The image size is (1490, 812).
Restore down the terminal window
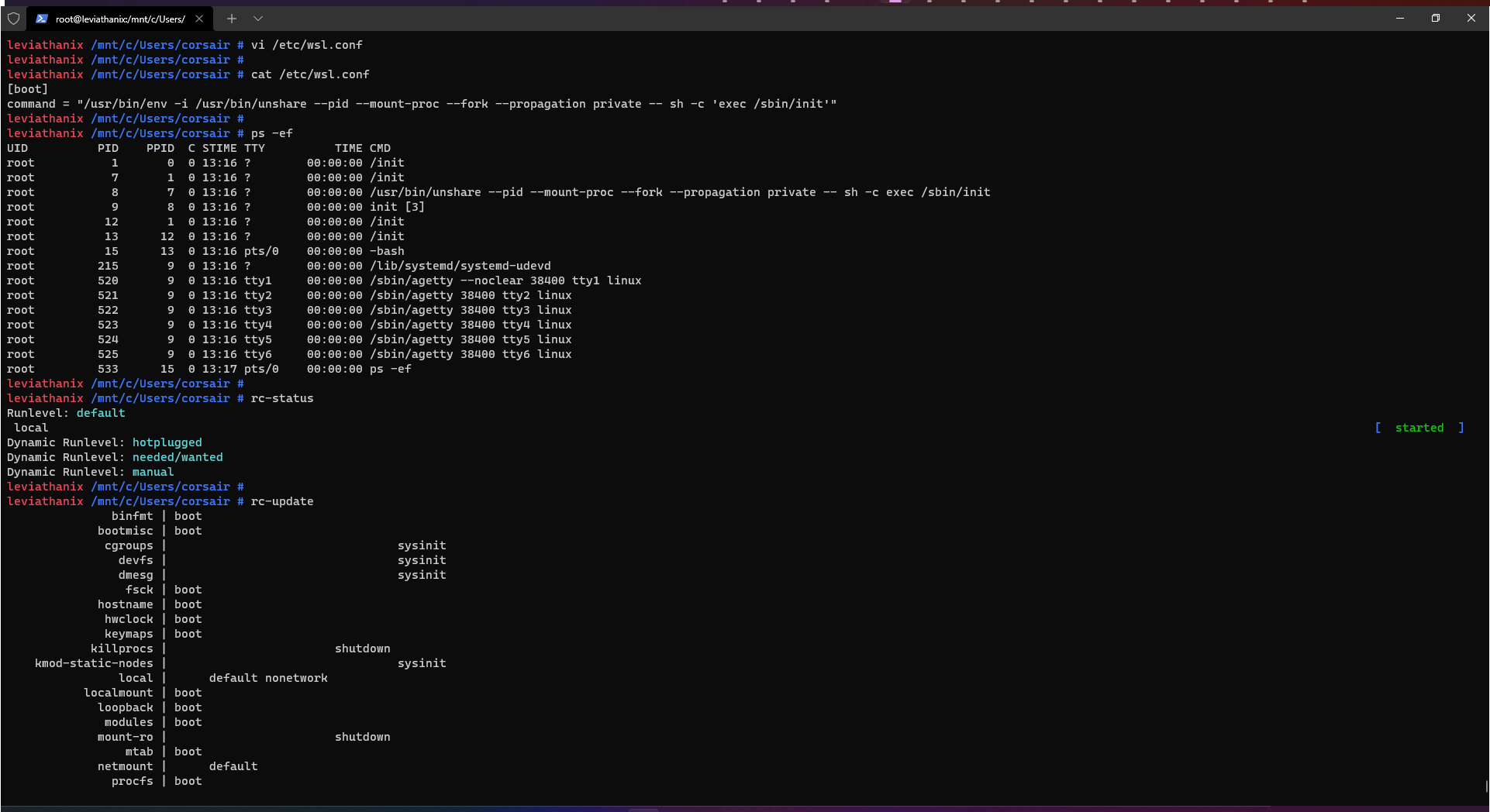[1435, 18]
